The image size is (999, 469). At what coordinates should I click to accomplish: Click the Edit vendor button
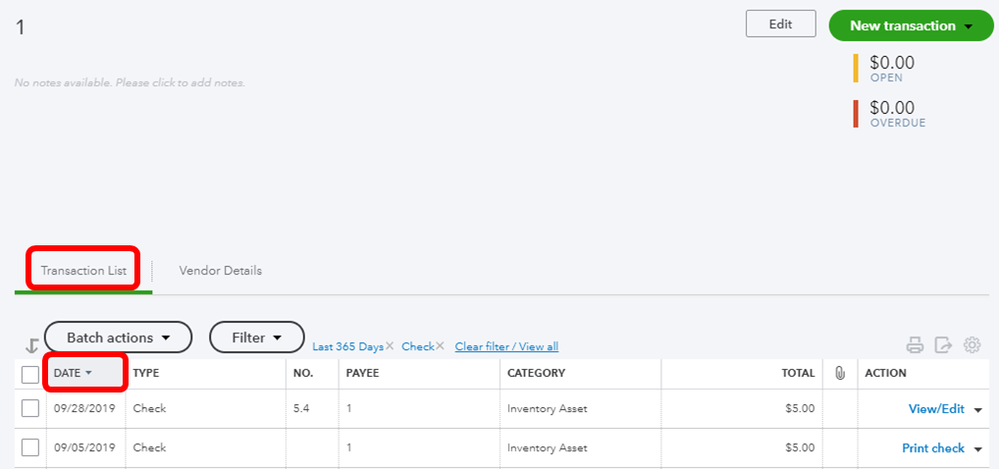click(780, 25)
